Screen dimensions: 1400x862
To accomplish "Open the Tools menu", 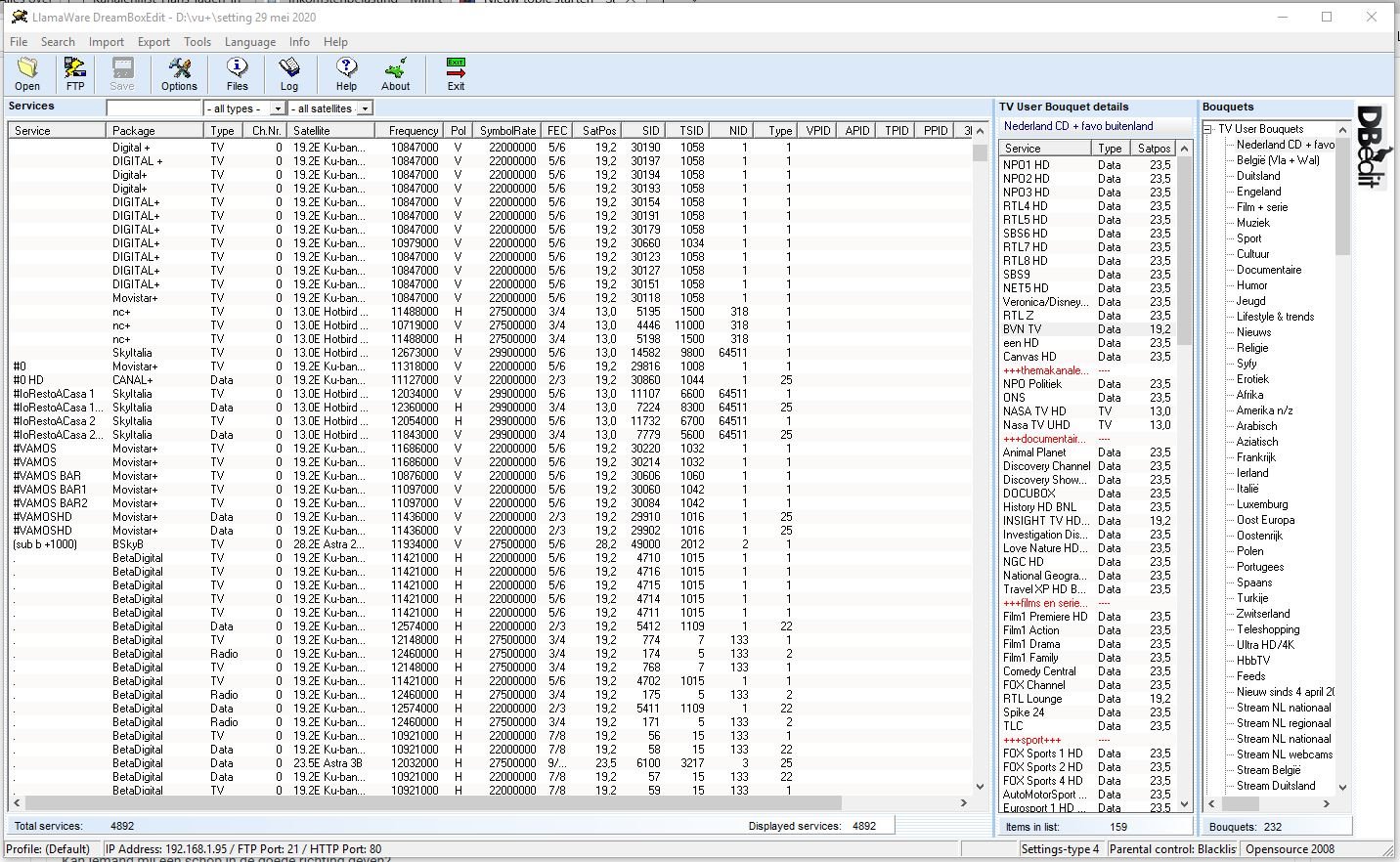I will [x=197, y=42].
